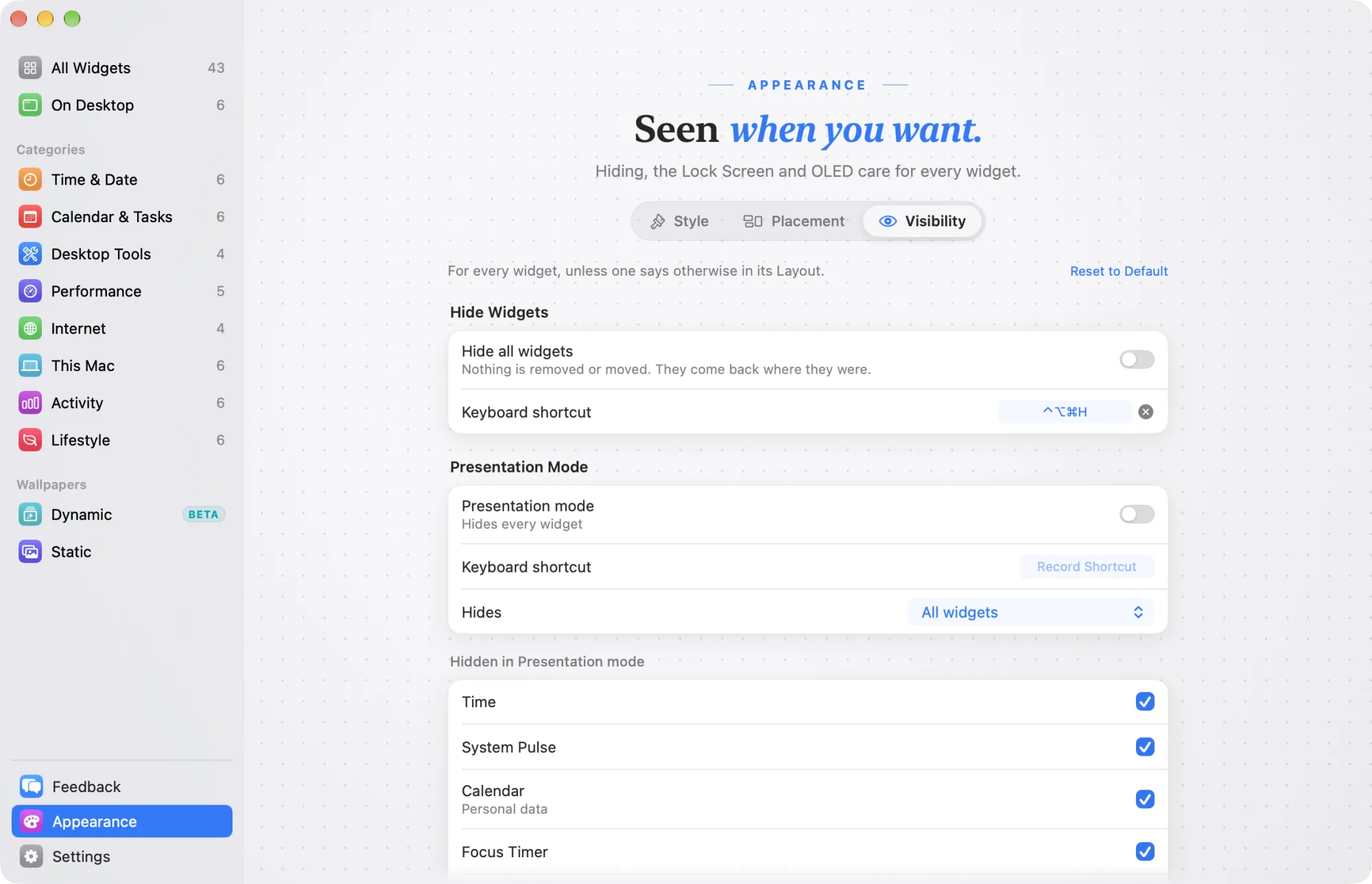
Task: Click the Appearance palette icon
Action: pos(32,822)
